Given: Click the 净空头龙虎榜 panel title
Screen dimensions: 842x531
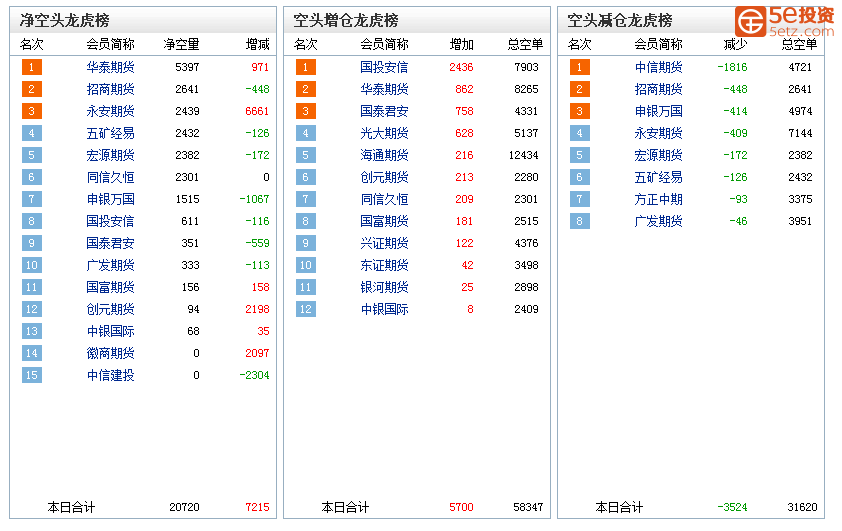Looking at the screenshot, I should pyautogui.click(x=64, y=20).
